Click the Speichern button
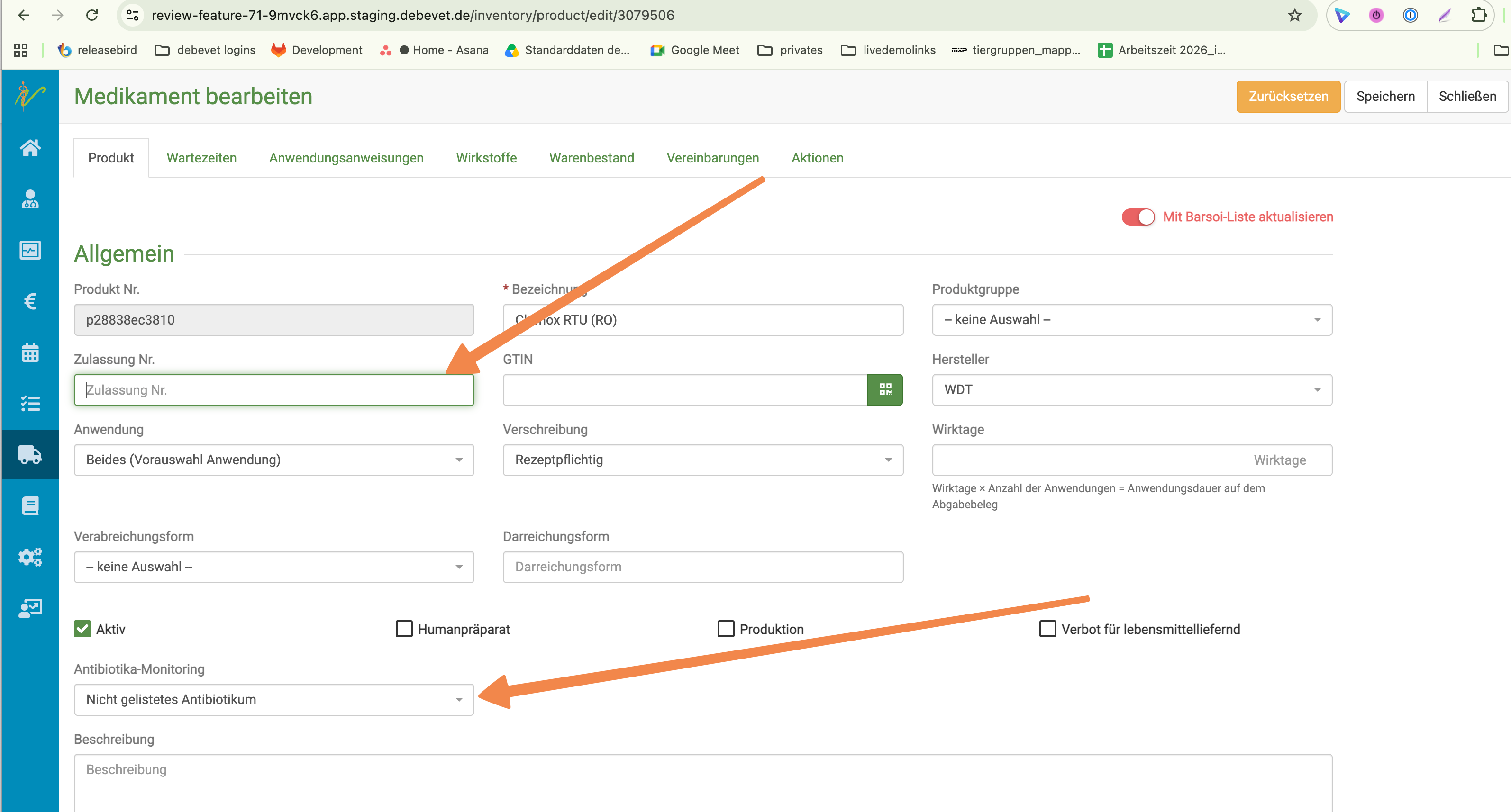1511x812 pixels. point(1385,96)
